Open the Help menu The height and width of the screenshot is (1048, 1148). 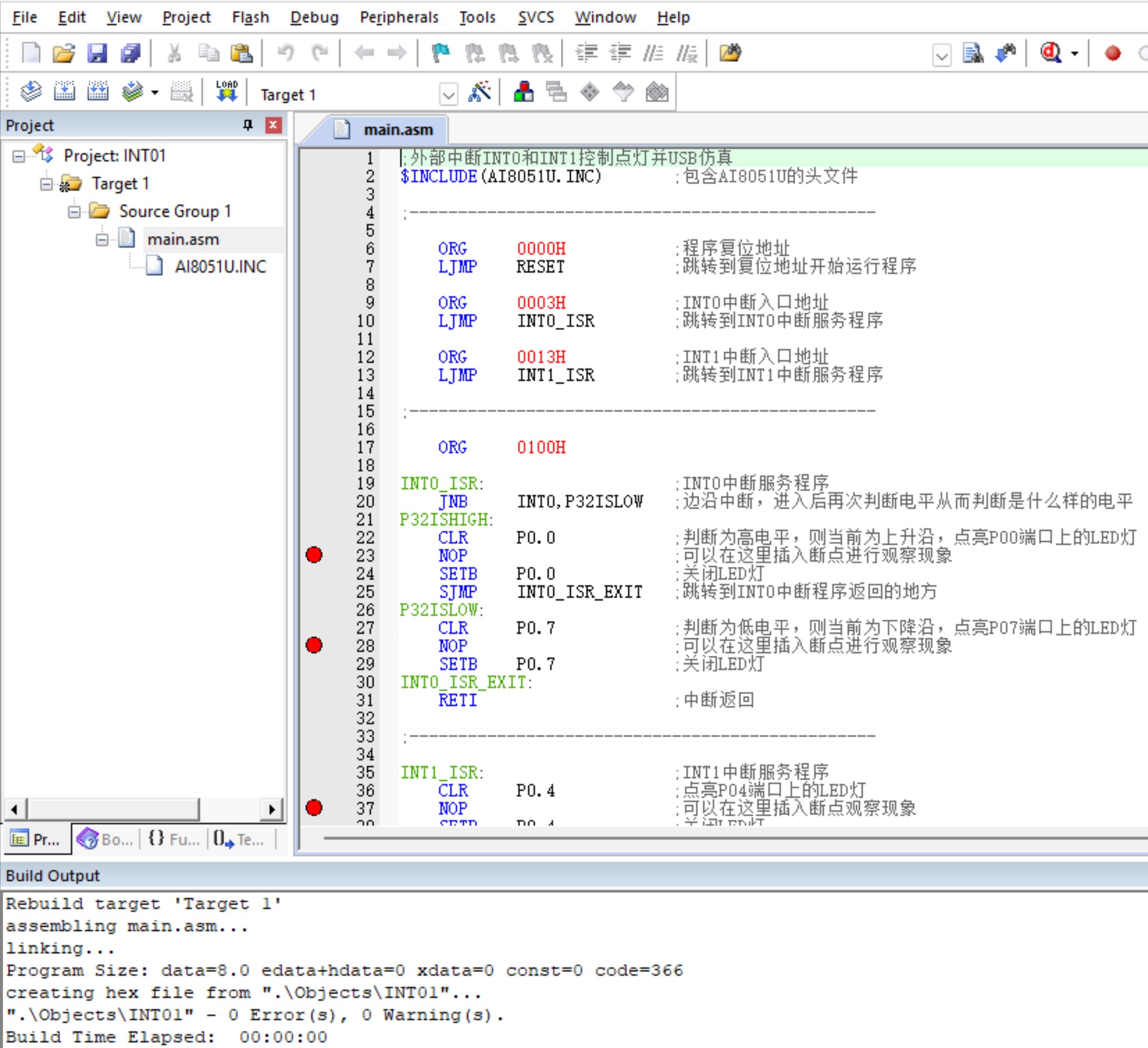[x=673, y=17]
